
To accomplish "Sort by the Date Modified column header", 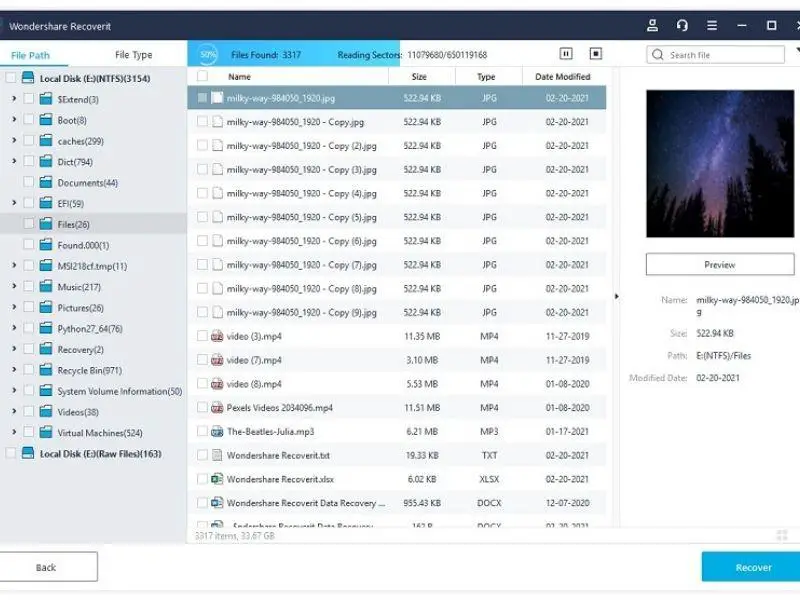I will [x=563, y=77].
